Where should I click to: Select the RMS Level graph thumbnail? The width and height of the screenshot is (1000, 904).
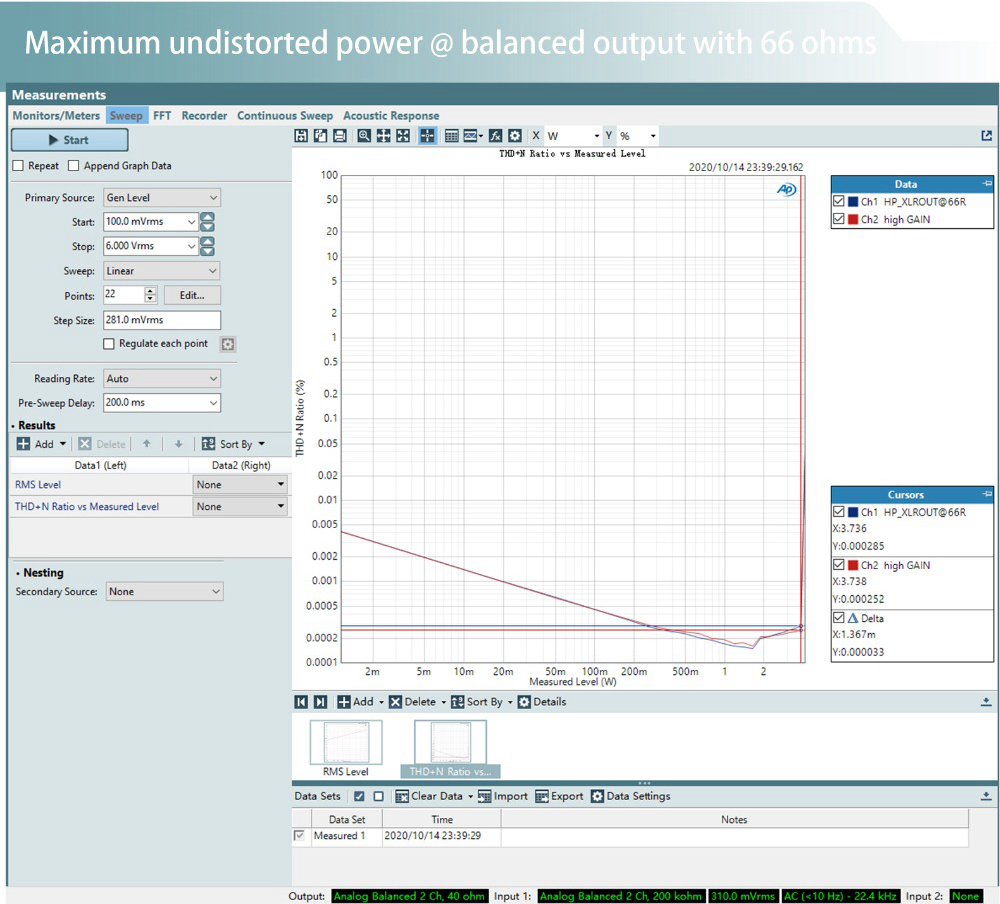345,744
